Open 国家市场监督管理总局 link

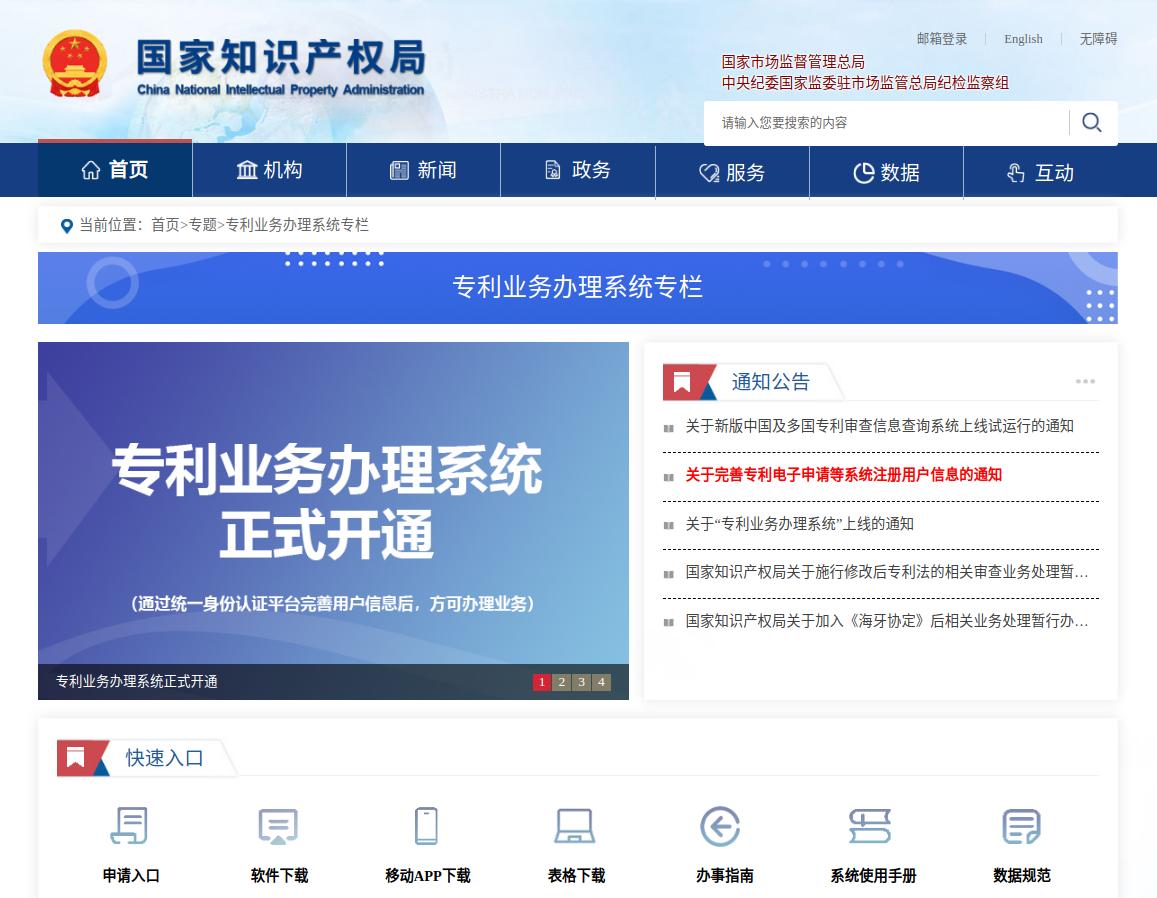[793, 62]
